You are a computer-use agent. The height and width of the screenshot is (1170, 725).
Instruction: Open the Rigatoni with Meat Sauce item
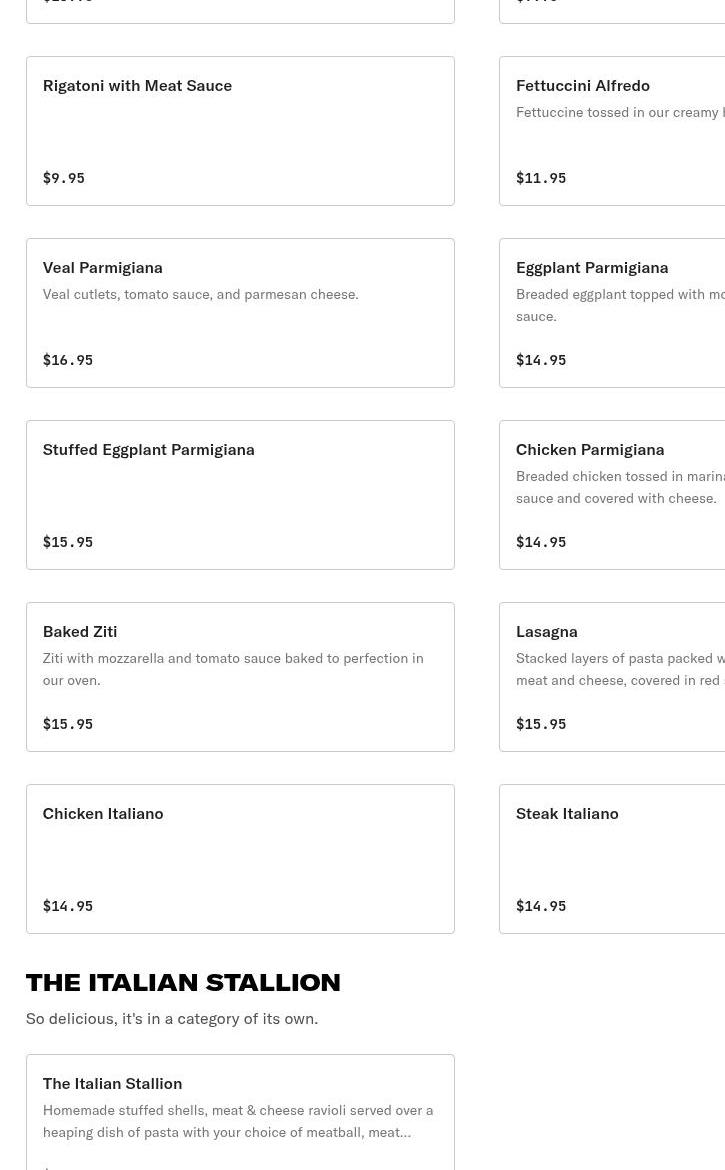pyautogui.click(x=240, y=131)
